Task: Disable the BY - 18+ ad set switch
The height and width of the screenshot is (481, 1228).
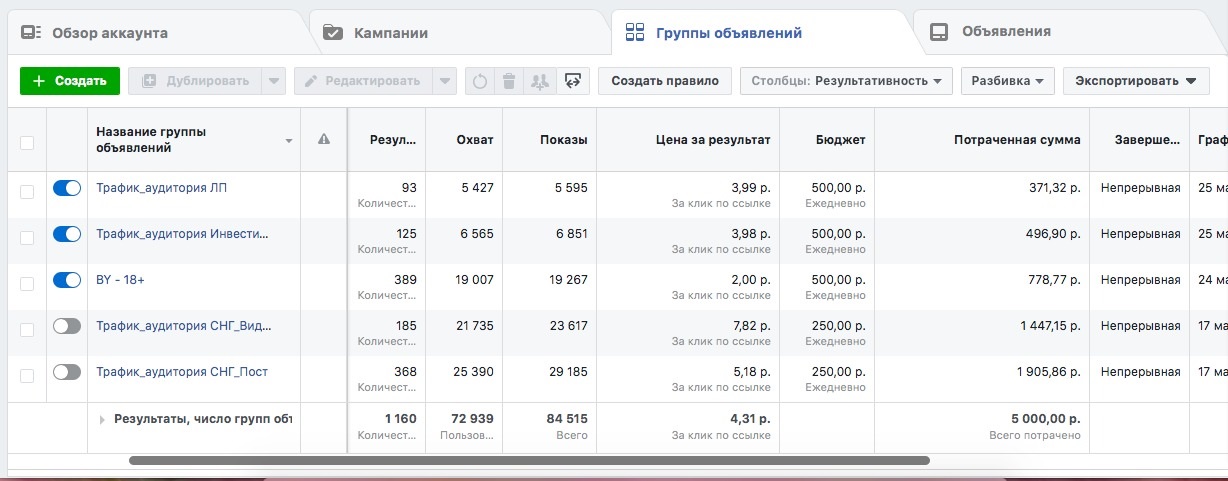Action: 66,280
